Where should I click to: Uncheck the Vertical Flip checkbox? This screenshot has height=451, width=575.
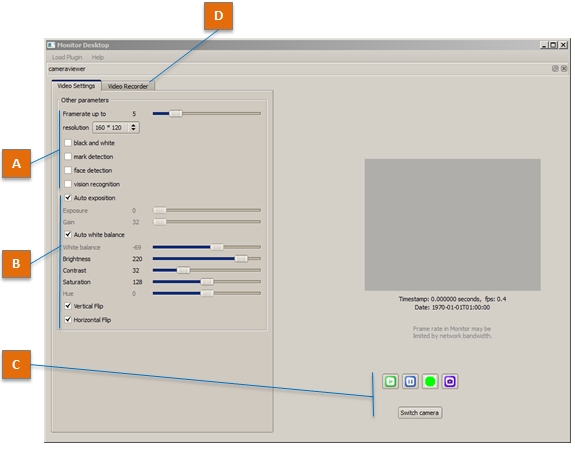[68, 306]
